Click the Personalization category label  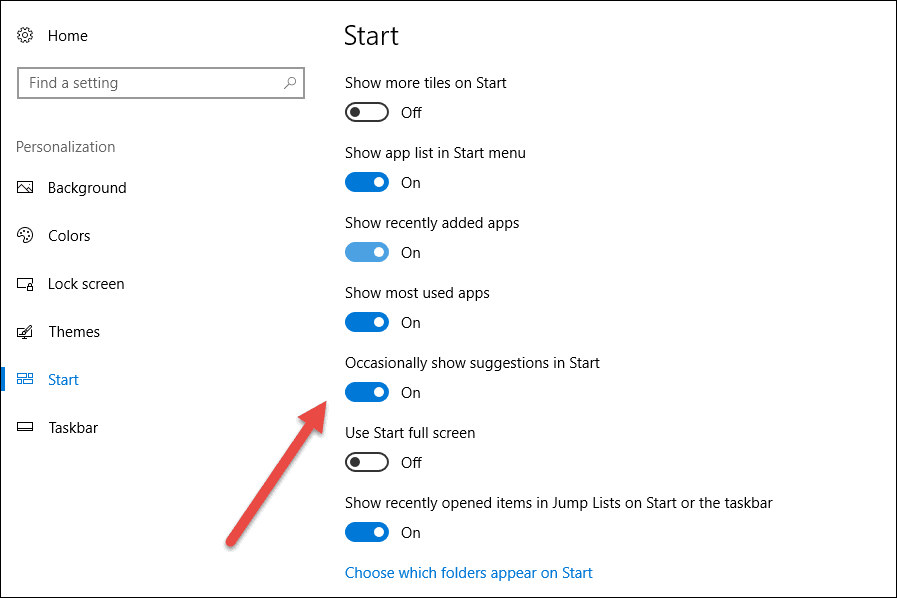tap(65, 147)
